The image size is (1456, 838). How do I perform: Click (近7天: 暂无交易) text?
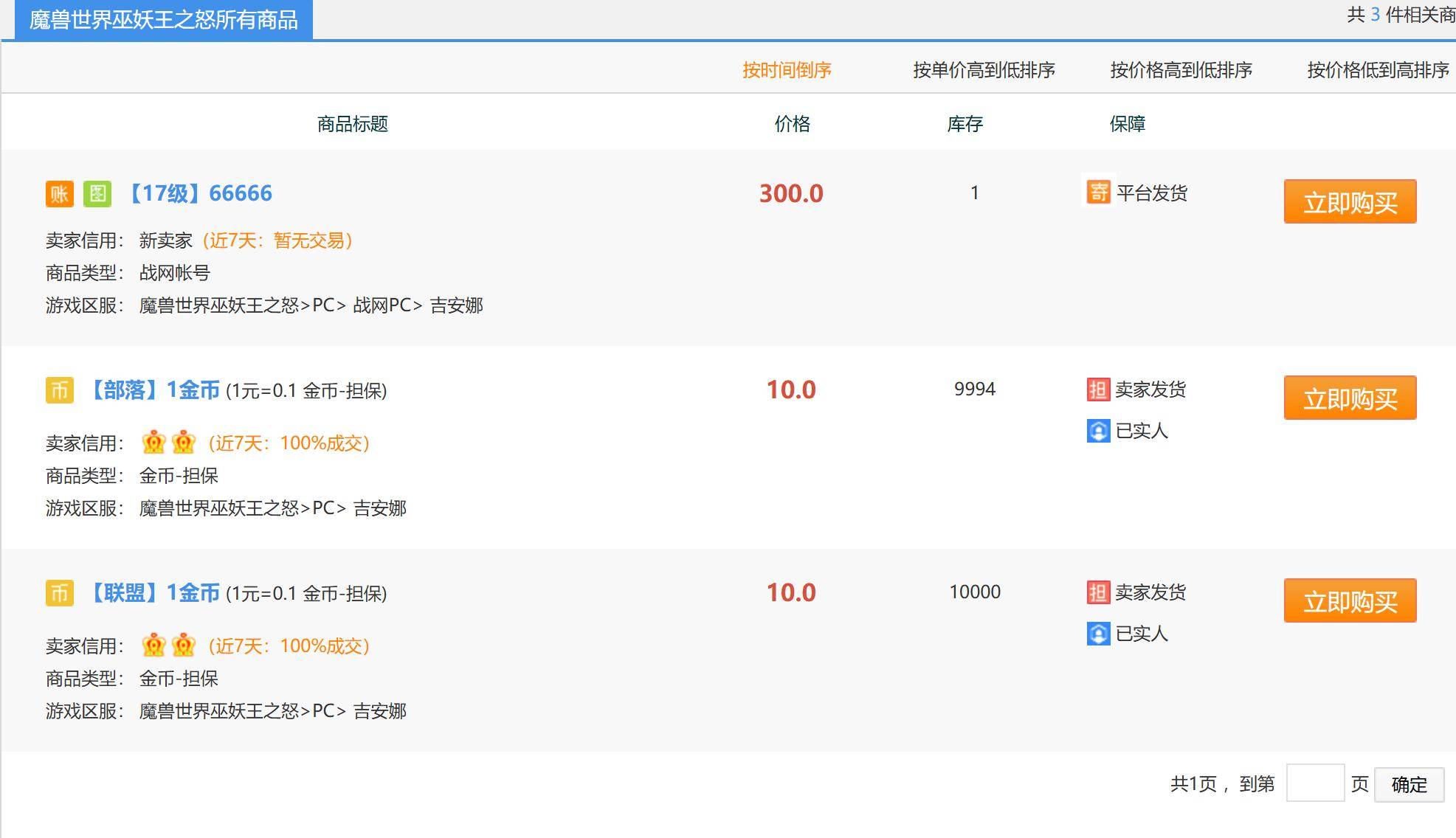point(277,240)
